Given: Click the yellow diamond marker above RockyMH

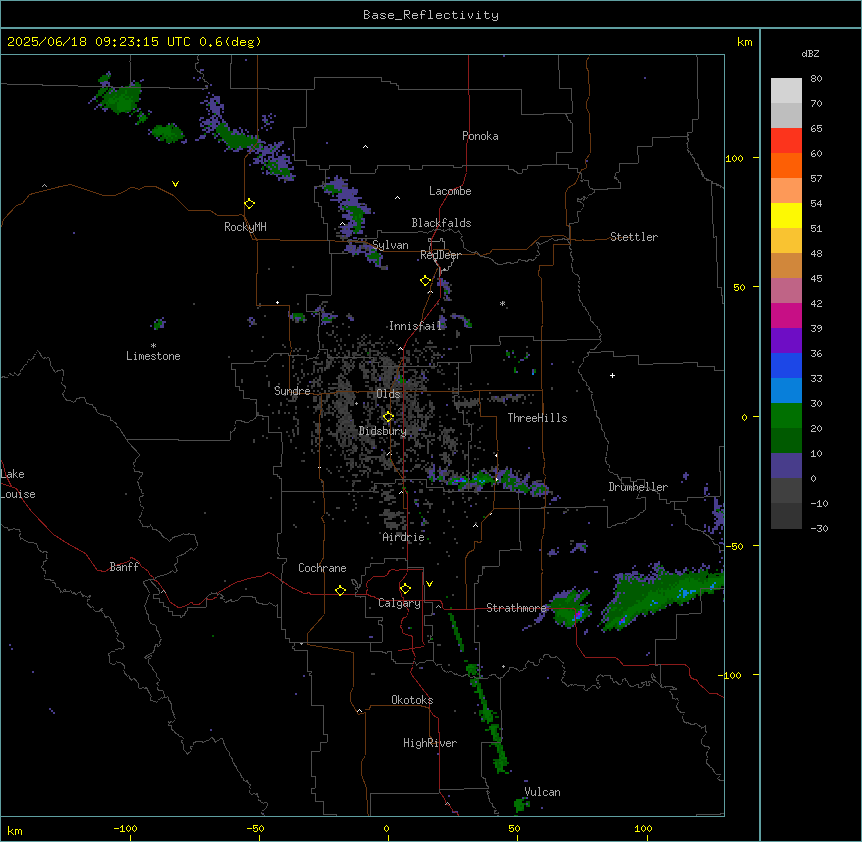Looking at the screenshot, I should pos(249,204).
